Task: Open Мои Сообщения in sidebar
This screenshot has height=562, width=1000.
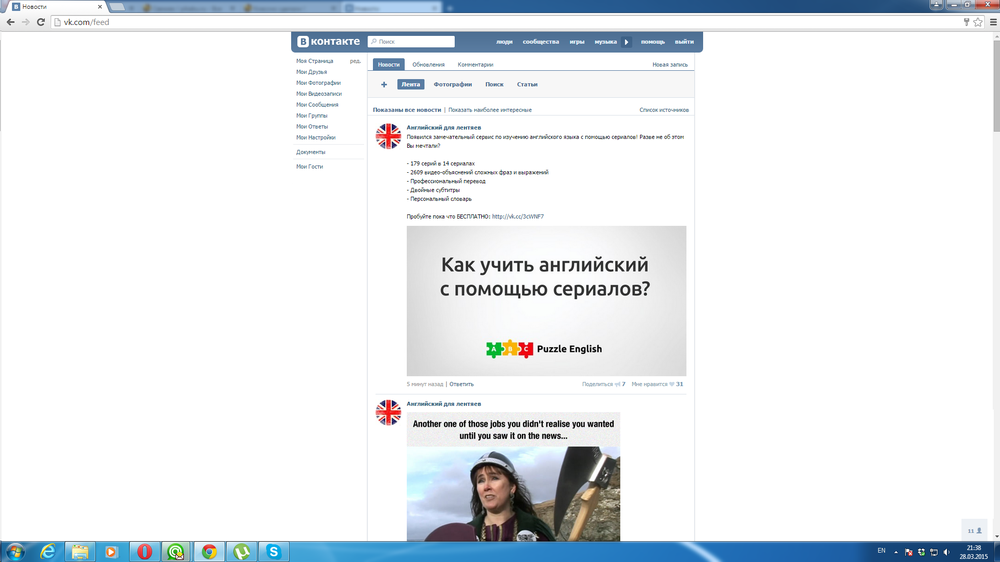Action: 317,104
